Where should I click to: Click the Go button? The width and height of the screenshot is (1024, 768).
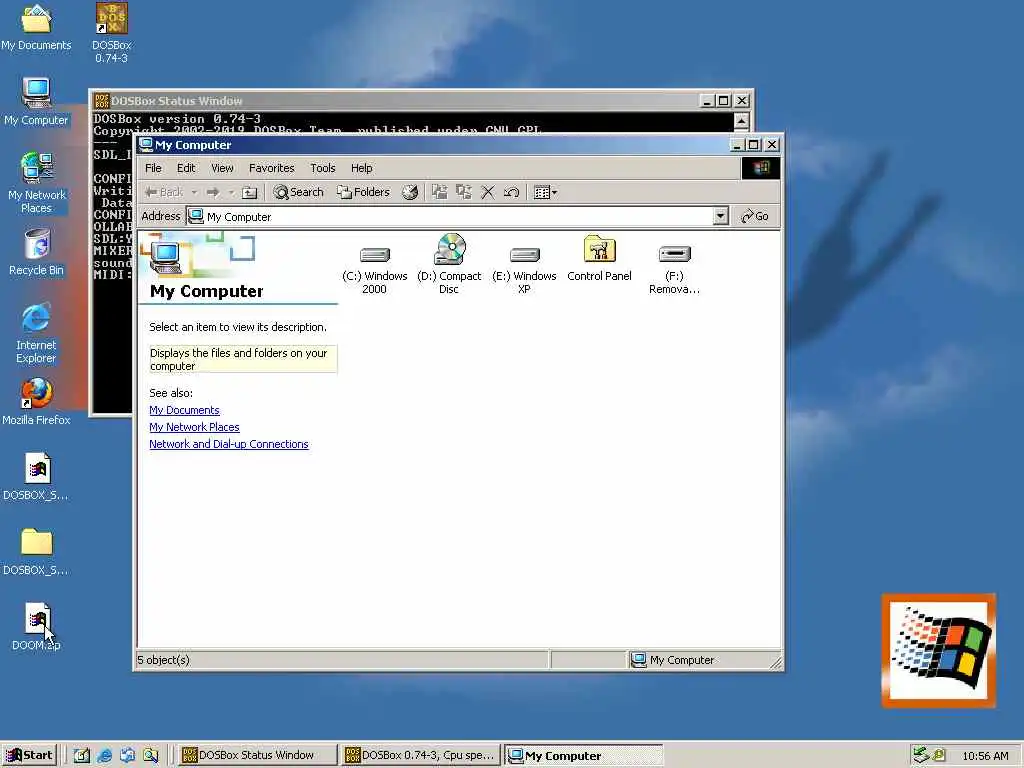755,216
